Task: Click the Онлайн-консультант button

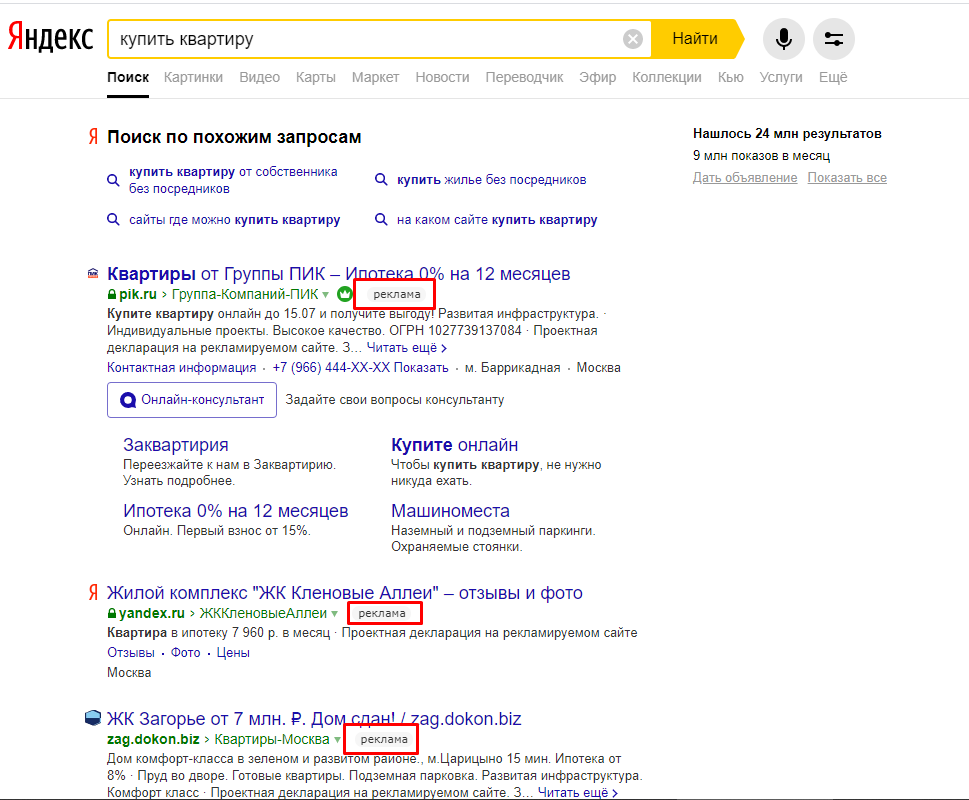Action: [192, 400]
